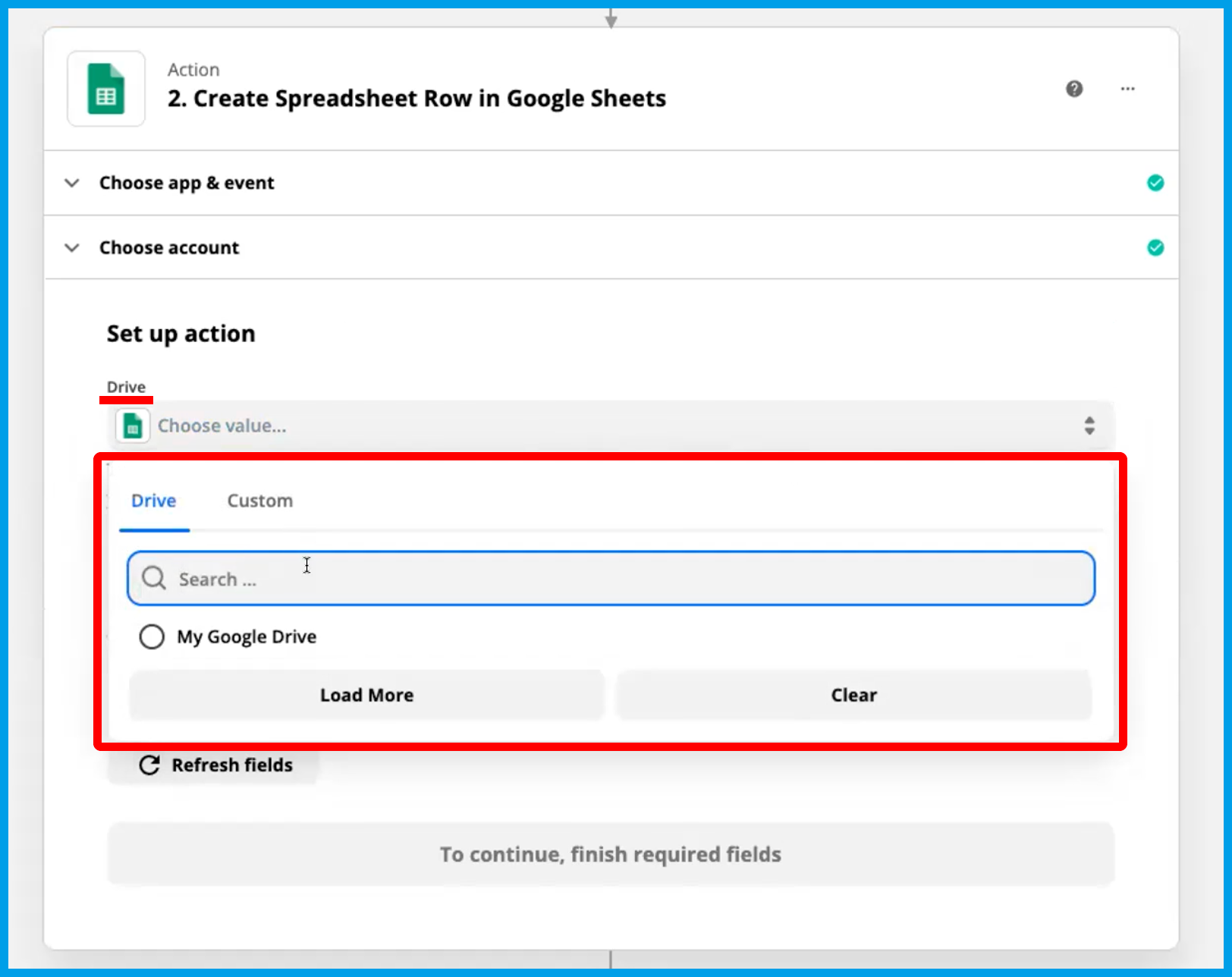Toggle the Drive dropdown up-down arrows
1232x977 pixels.
pos(1089,426)
